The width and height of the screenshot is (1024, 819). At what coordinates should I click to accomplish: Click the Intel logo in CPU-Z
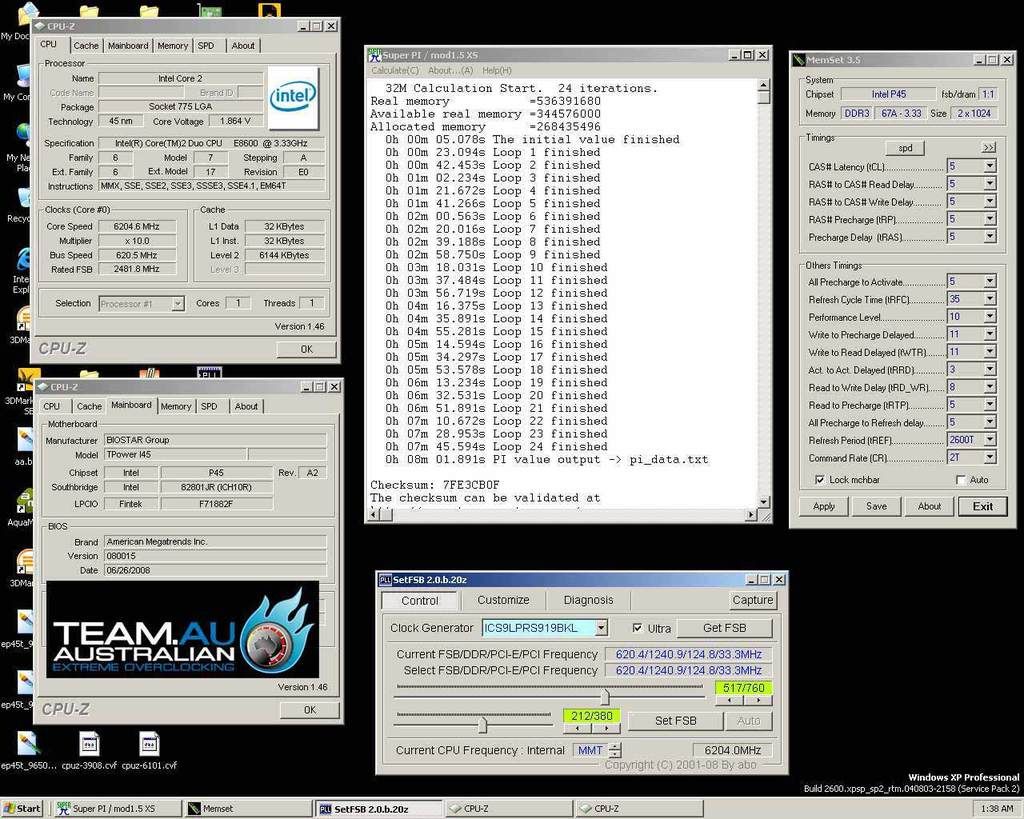click(293, 97)
